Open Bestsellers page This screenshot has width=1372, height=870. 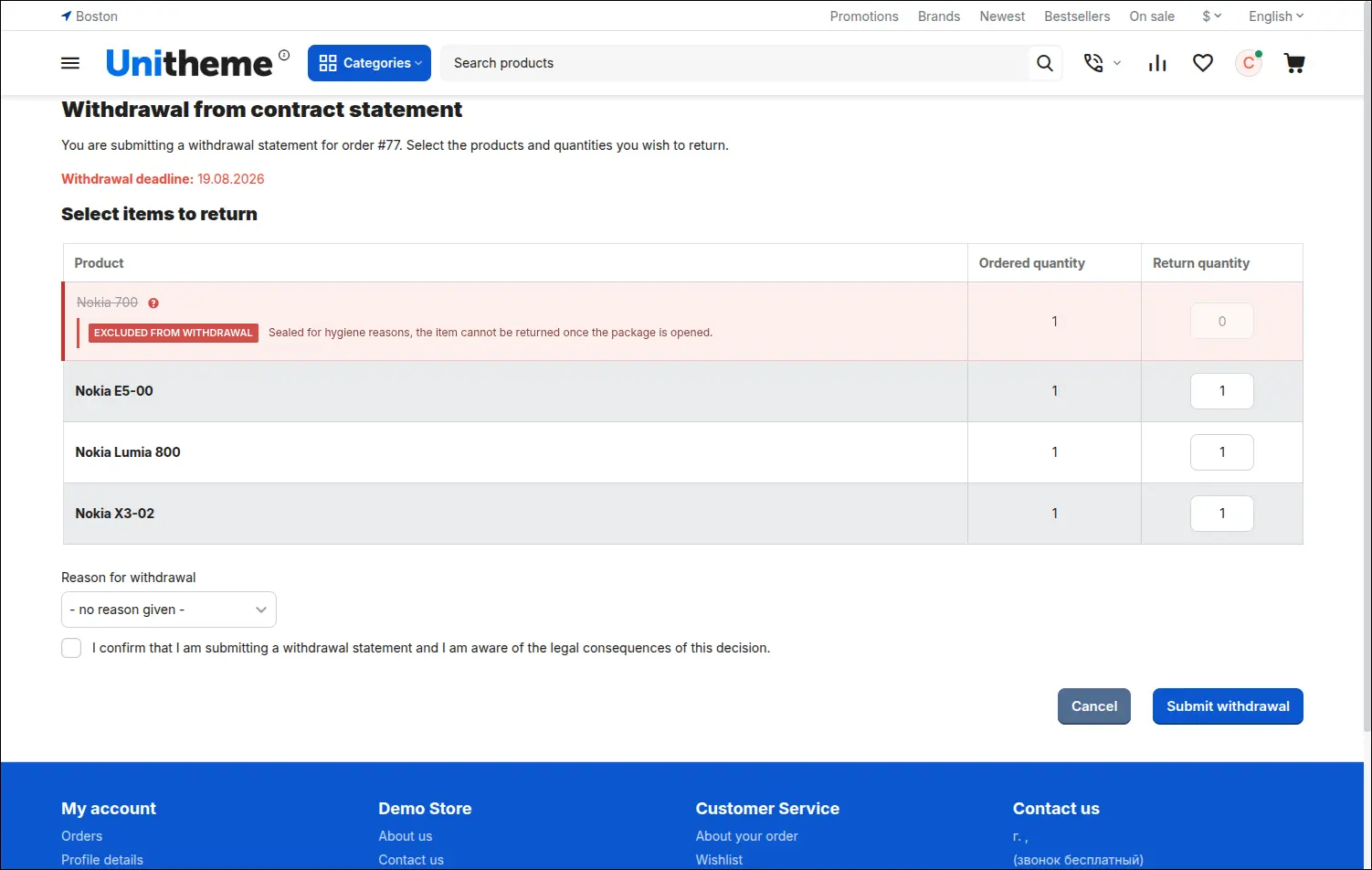[1077, 16]
